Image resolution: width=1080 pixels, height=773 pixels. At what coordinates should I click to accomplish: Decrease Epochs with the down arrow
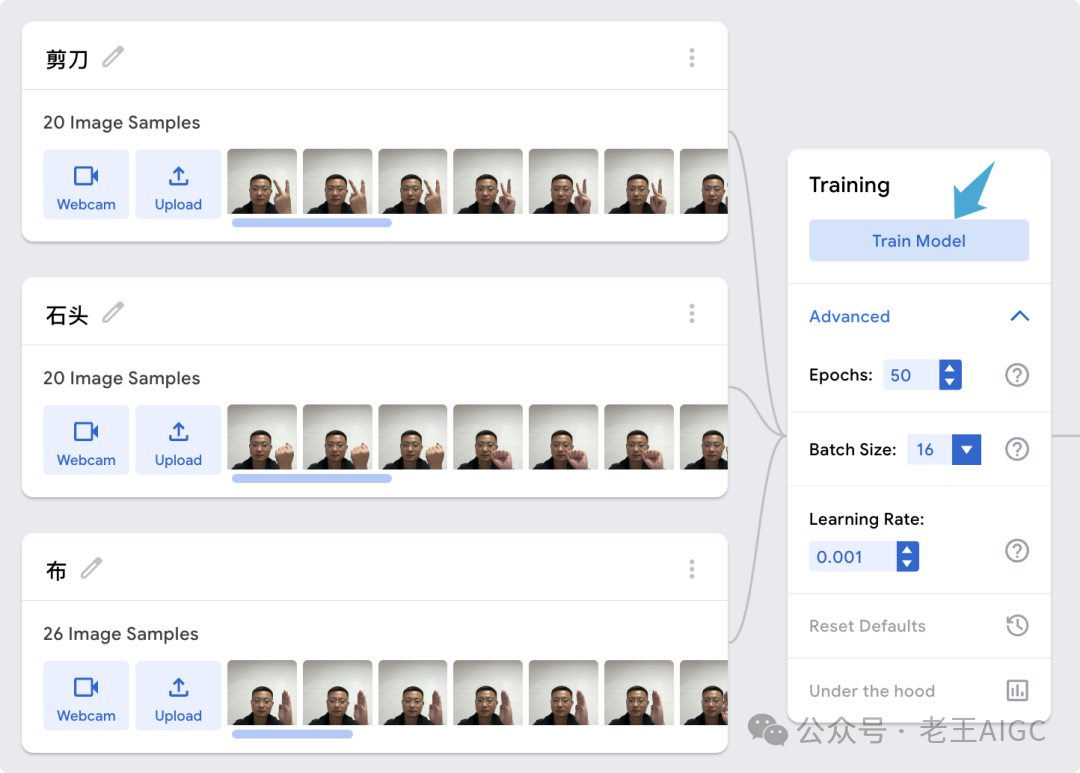(950, 382)
